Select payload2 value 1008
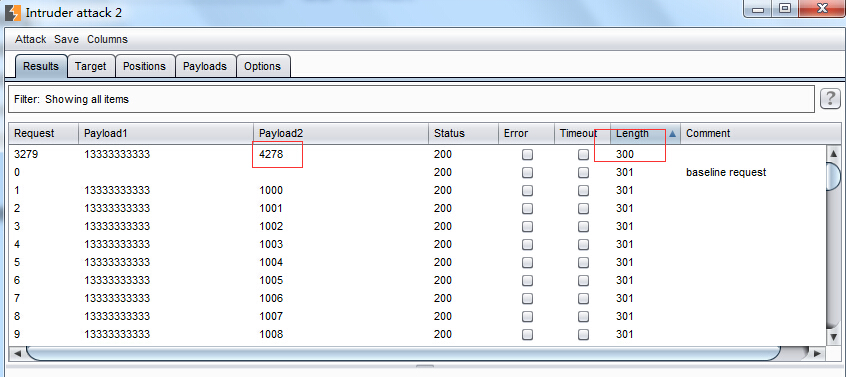 [x=271, y=334]
